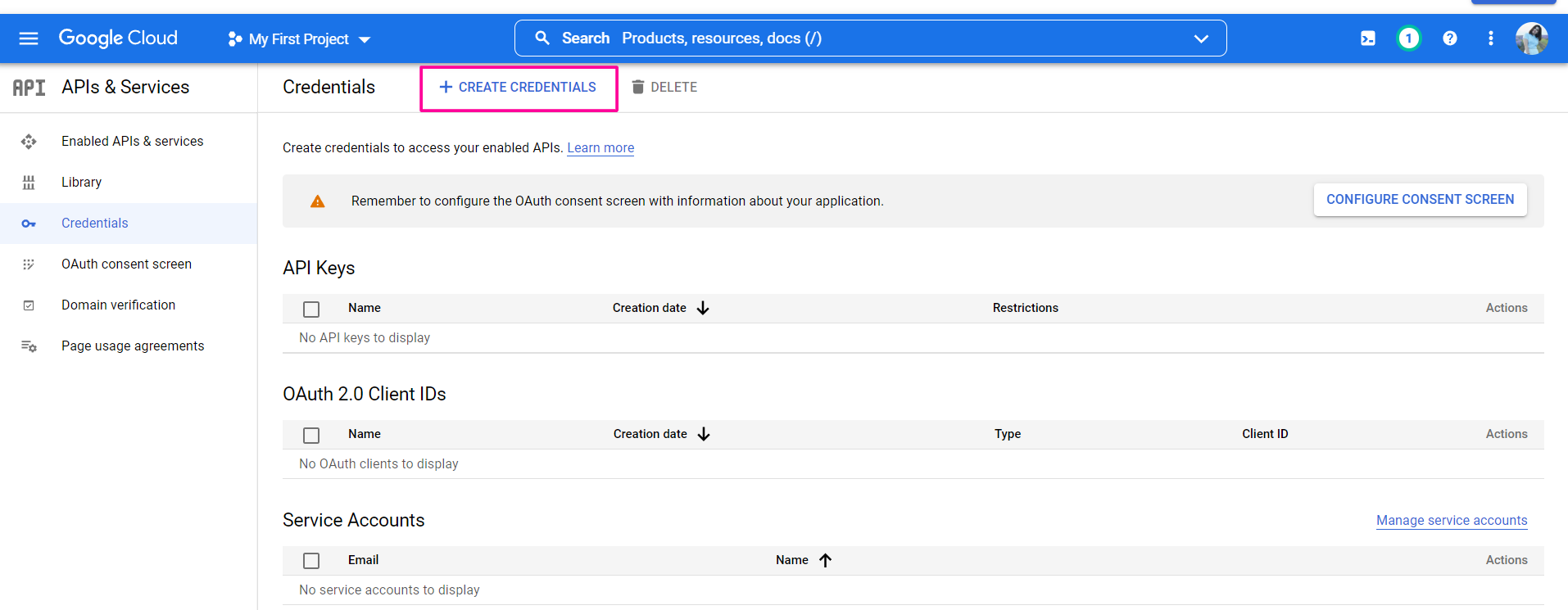This screenshot has height=610, width=1568.
Task: Click the OAuth consent screen icon
Action: click(x=29, y=264)
